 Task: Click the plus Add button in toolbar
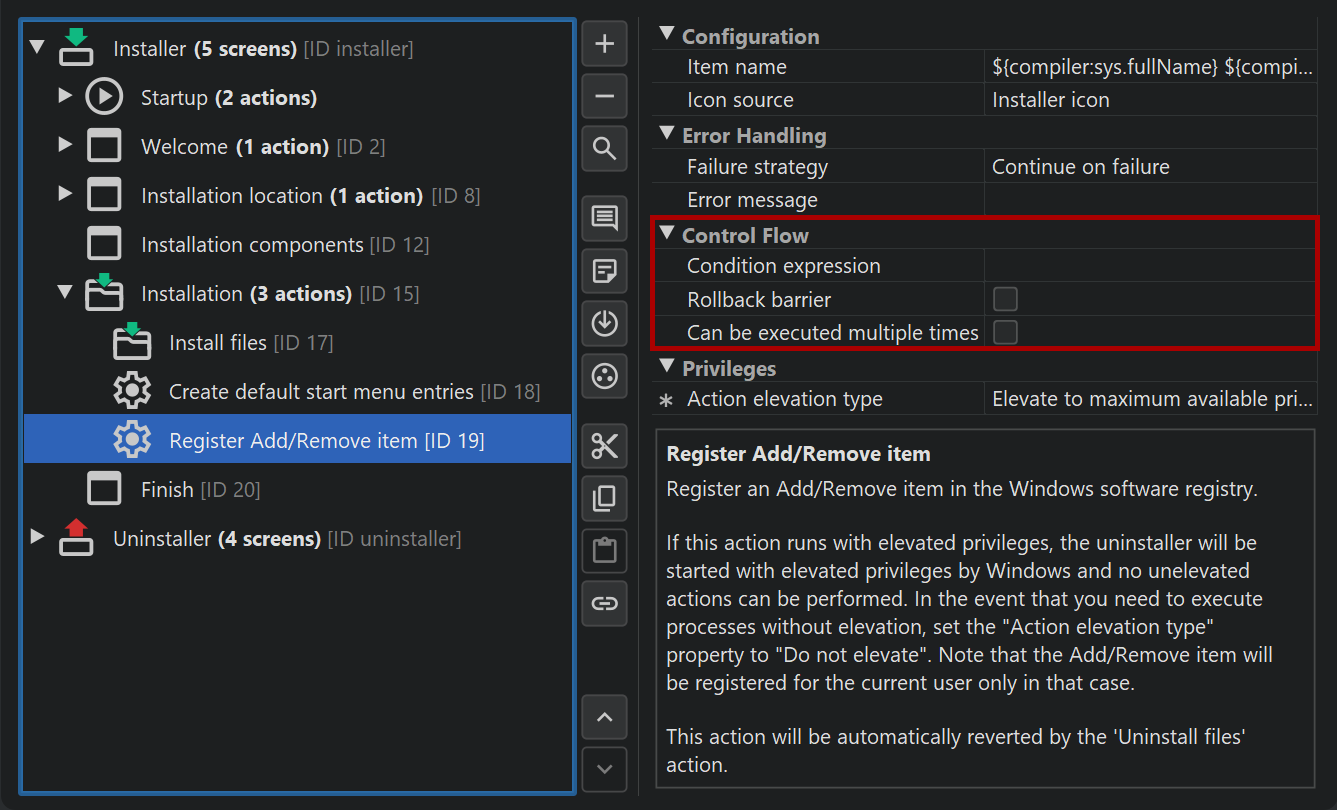(604, 44)
